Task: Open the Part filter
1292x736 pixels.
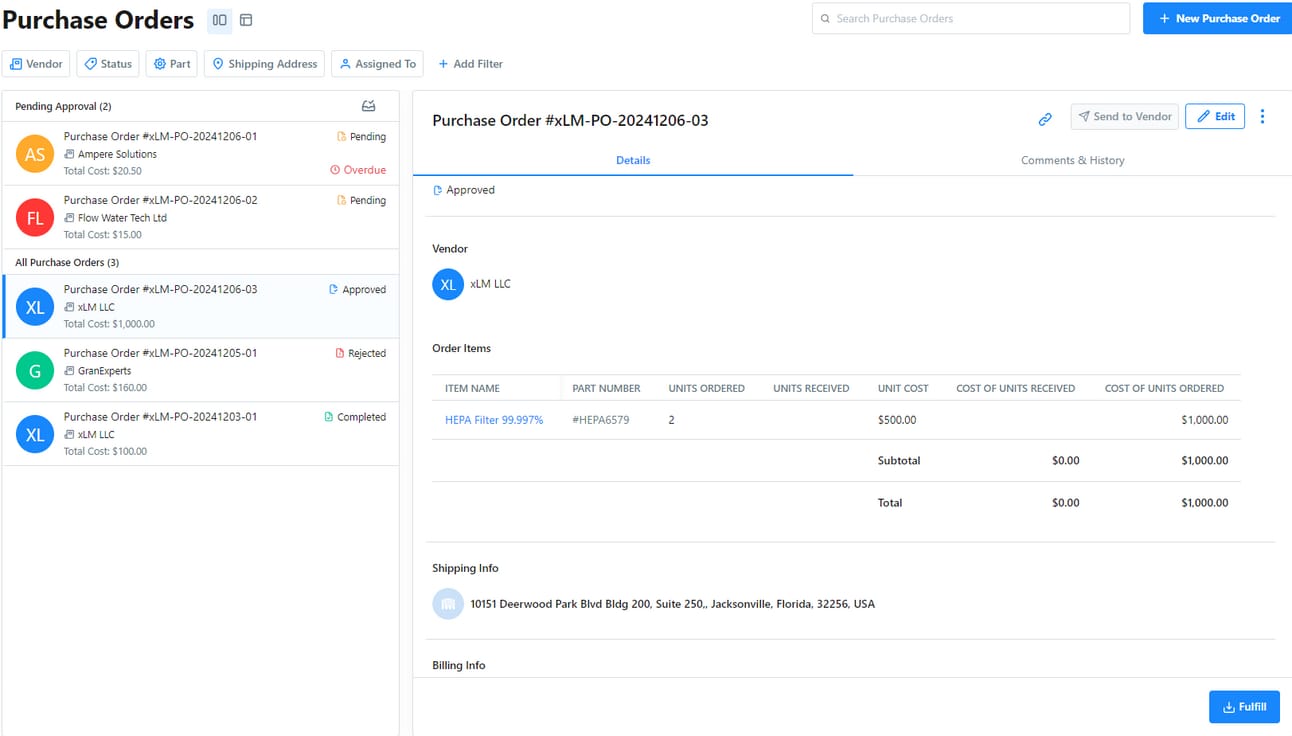Action: [x=172, y=64]
